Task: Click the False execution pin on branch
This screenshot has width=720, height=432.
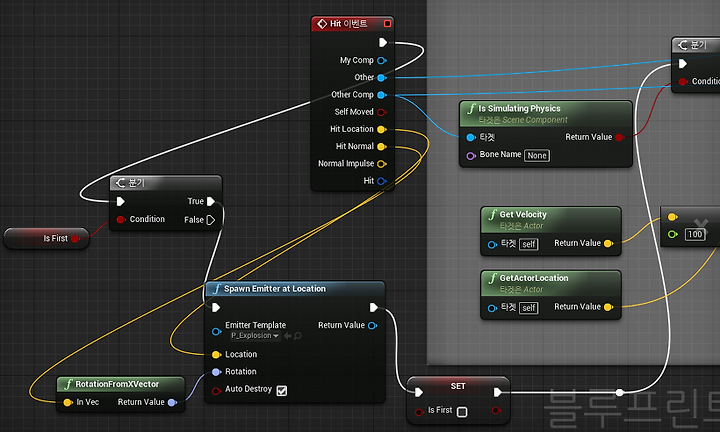Action: pos(211,220)
